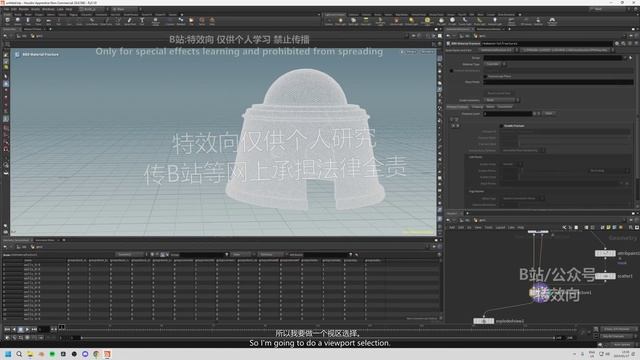Select the Curve Bezier shelf tool

[x=92, y=21]
